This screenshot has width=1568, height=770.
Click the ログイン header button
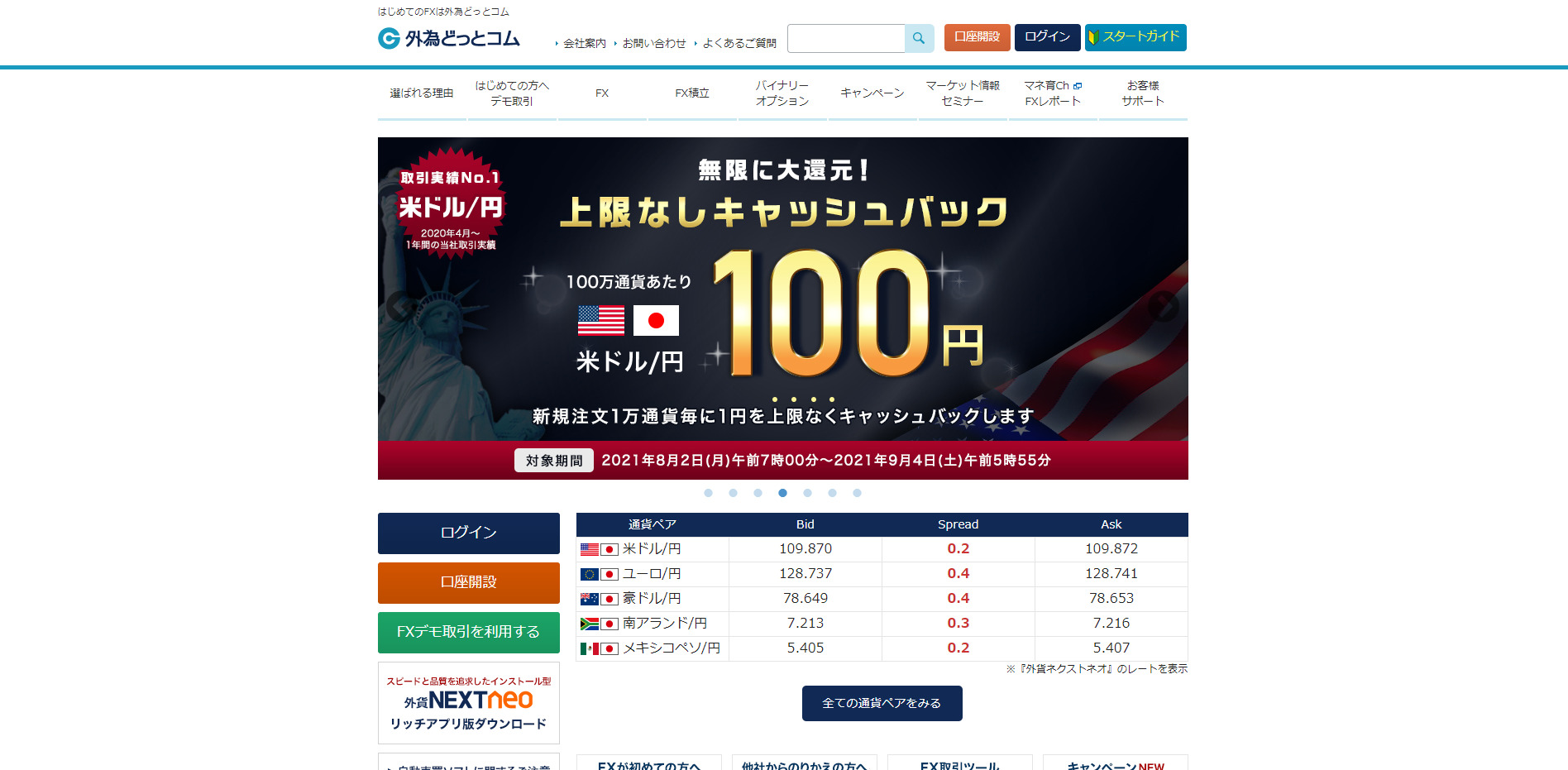pyautogui.click(x=1048, y=37)
